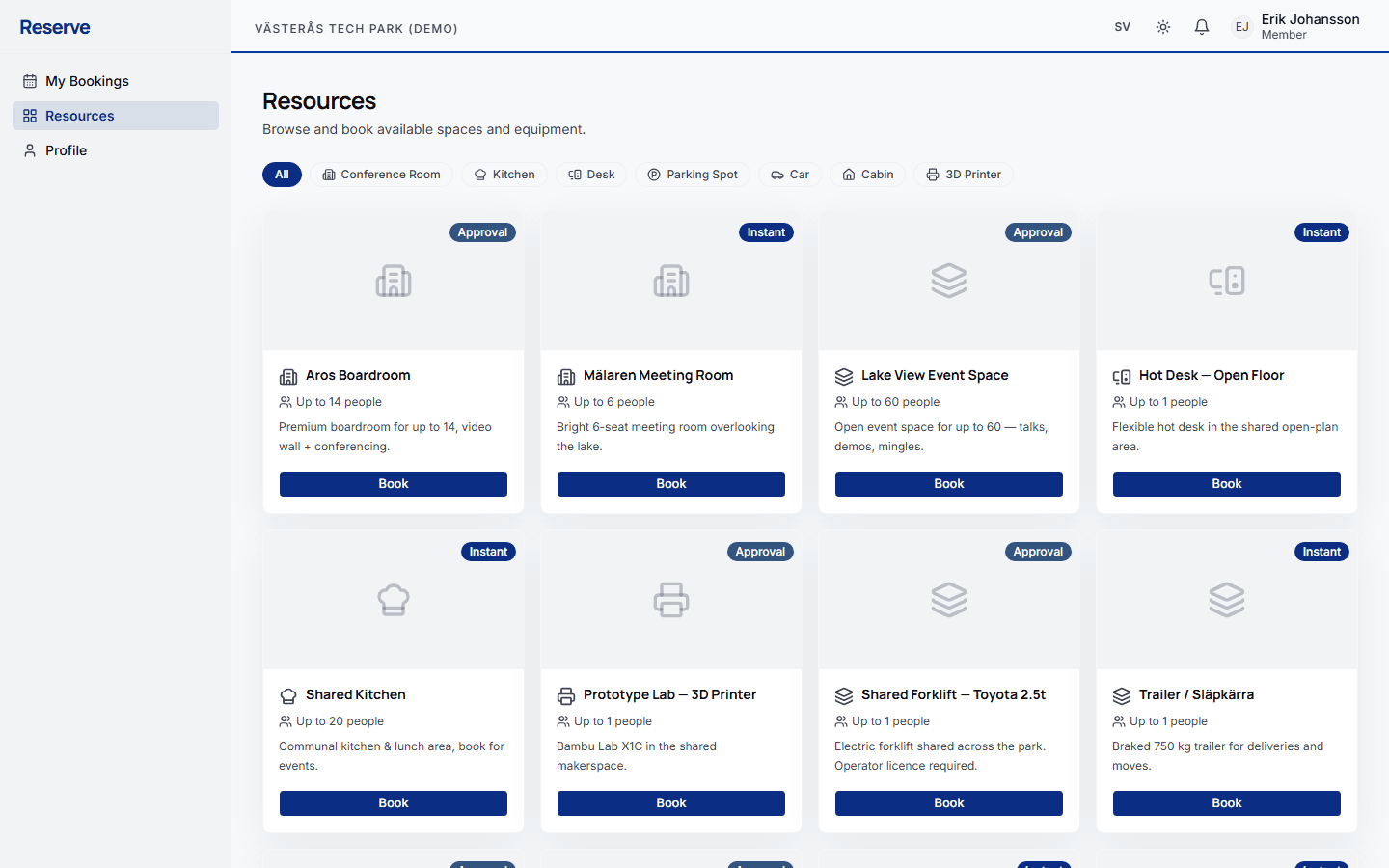Click the EJ user avatar
Viewport: 1389px width, 868px height.
[1242, 27]
